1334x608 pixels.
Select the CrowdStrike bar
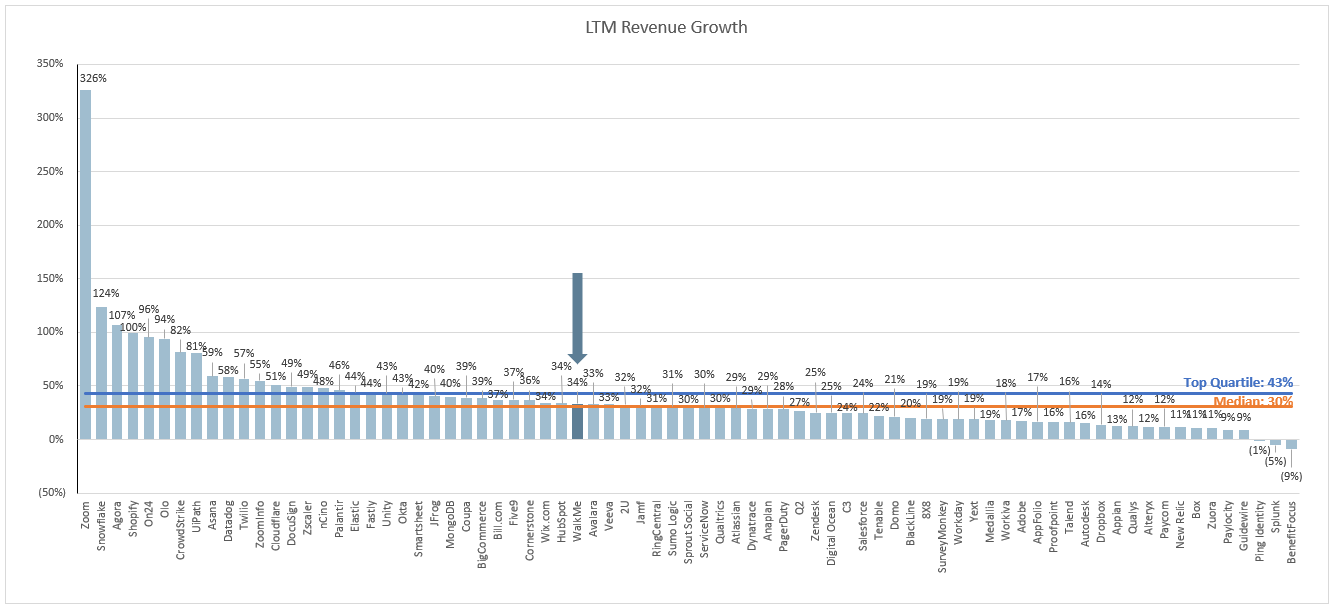(181, 395)
